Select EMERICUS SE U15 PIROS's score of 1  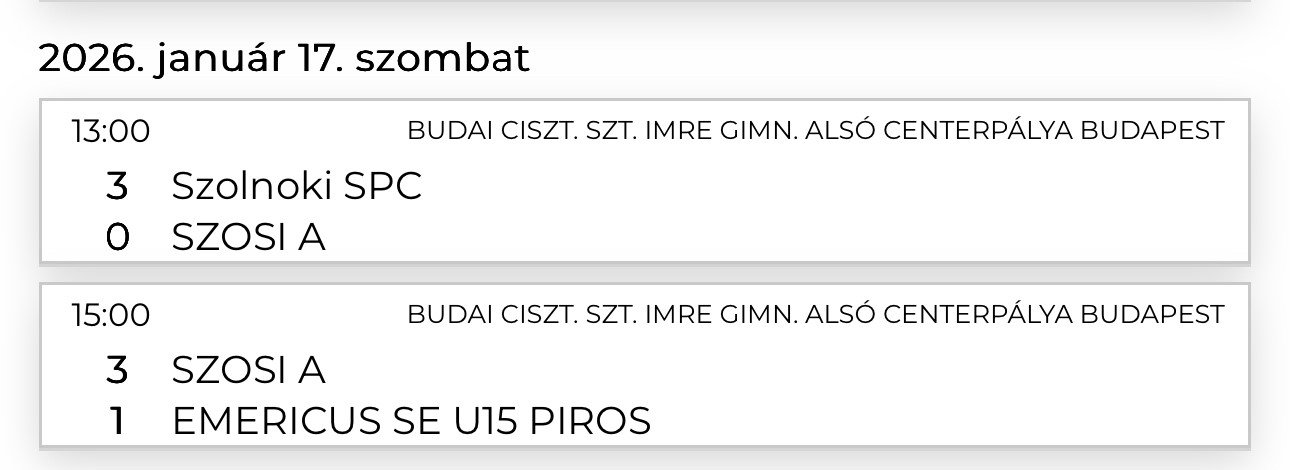click(117, 421)
